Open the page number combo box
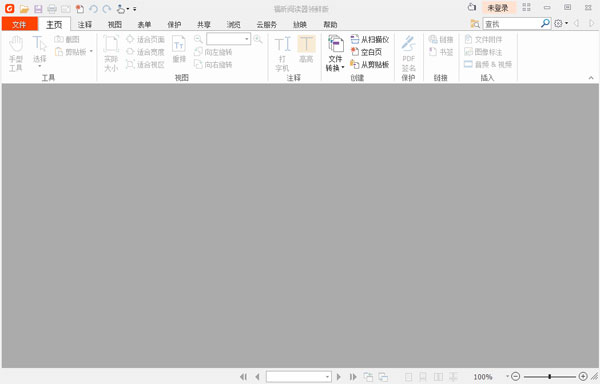 pyautogui.click(x=298, y=377)
